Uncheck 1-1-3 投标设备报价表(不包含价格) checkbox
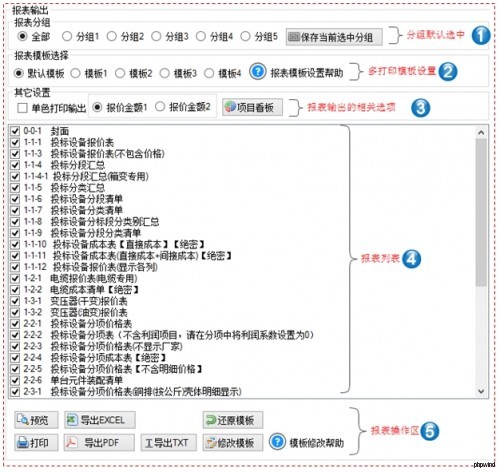 15,154
